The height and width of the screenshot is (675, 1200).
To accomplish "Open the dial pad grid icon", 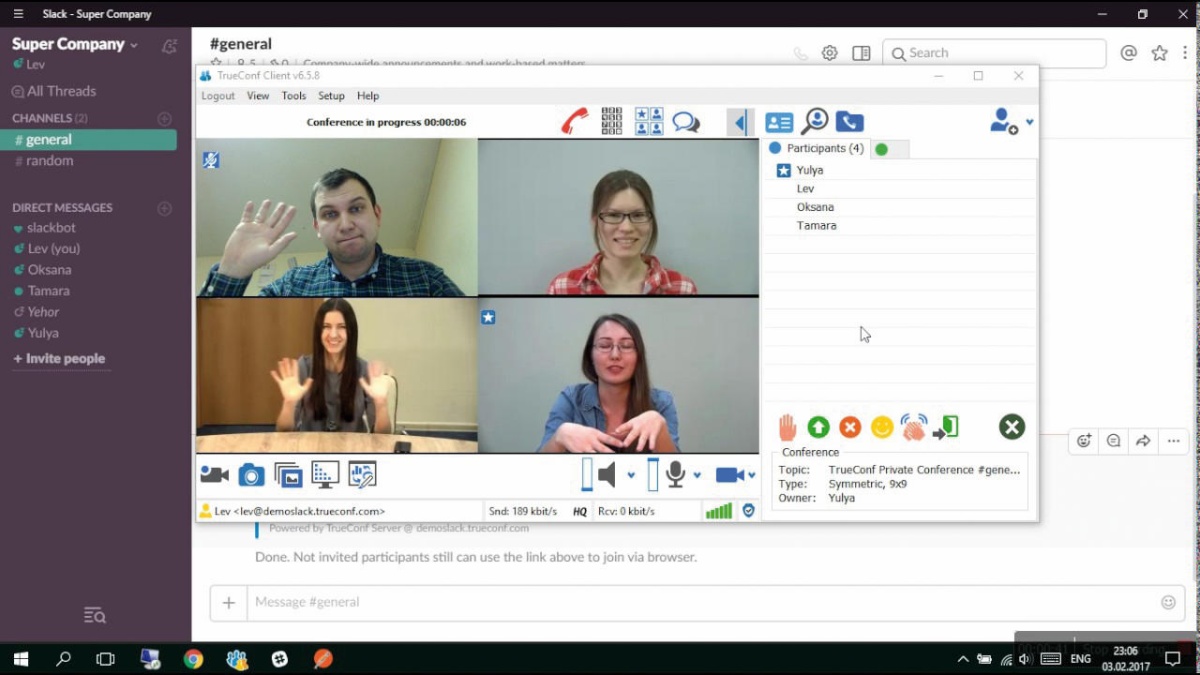I will 612,122.
